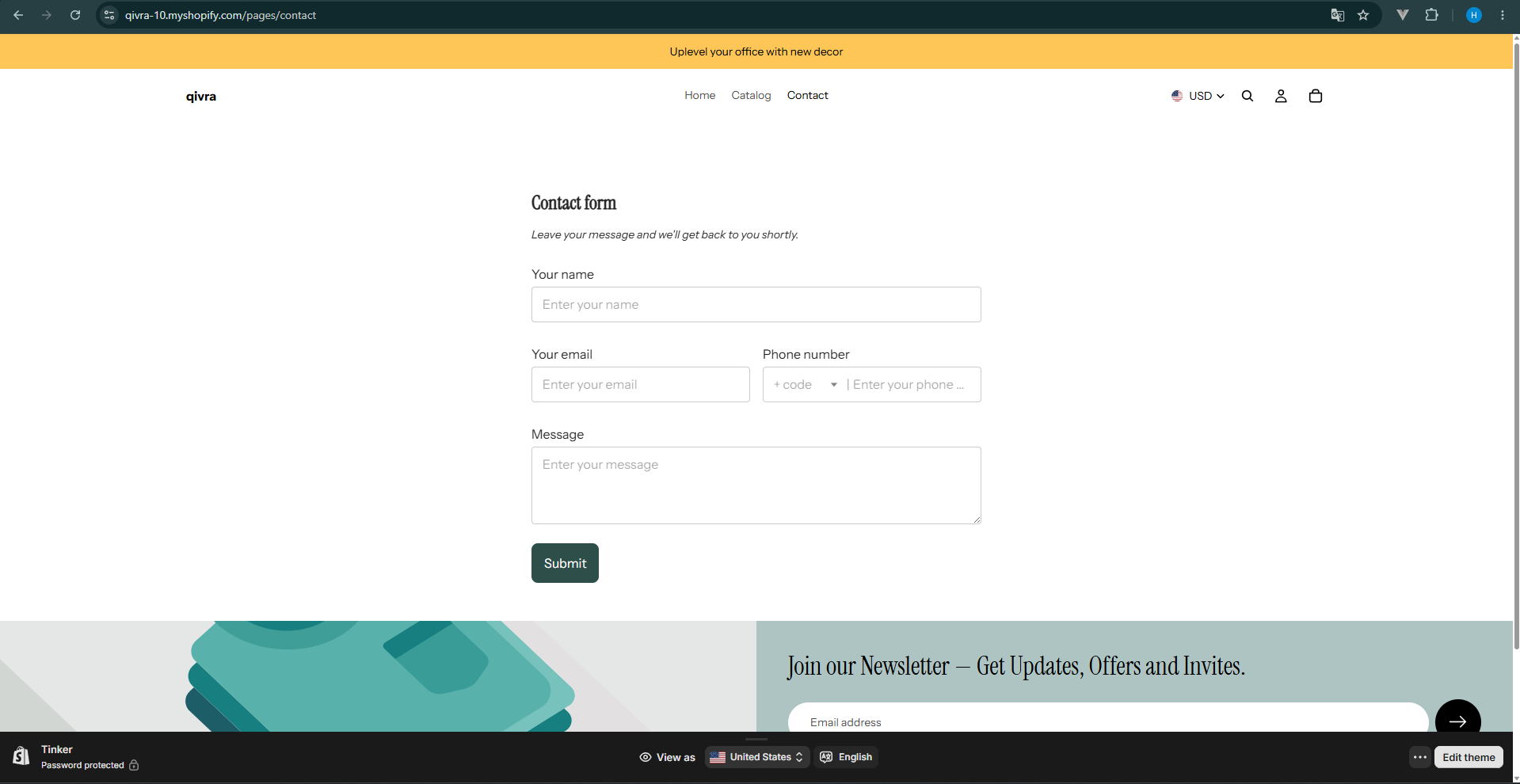
Task: Click the translate page icon
Action: click(1338, 15)
